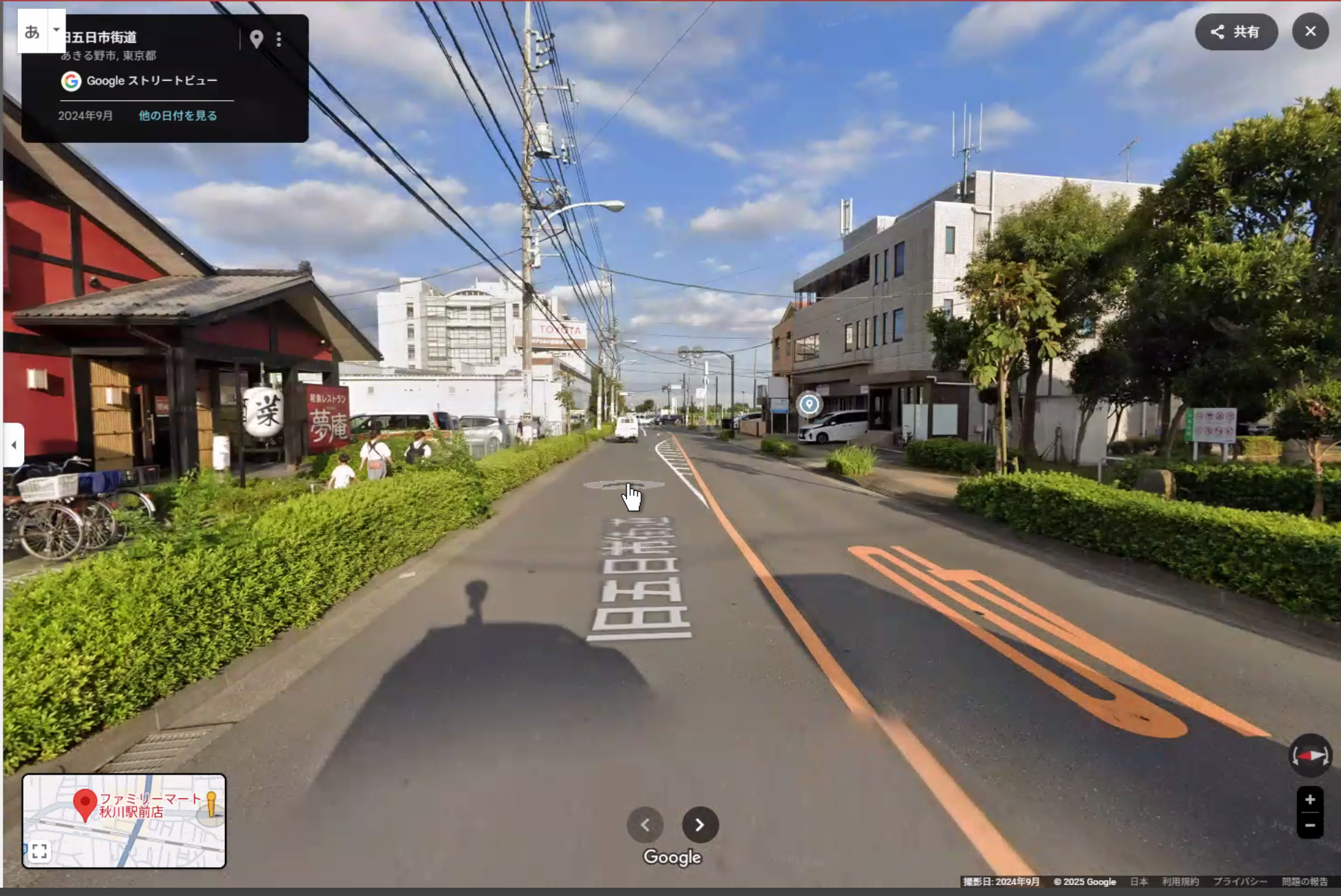
Task: Go to the previous Street View image arrow
Action: tap(645, 825)
